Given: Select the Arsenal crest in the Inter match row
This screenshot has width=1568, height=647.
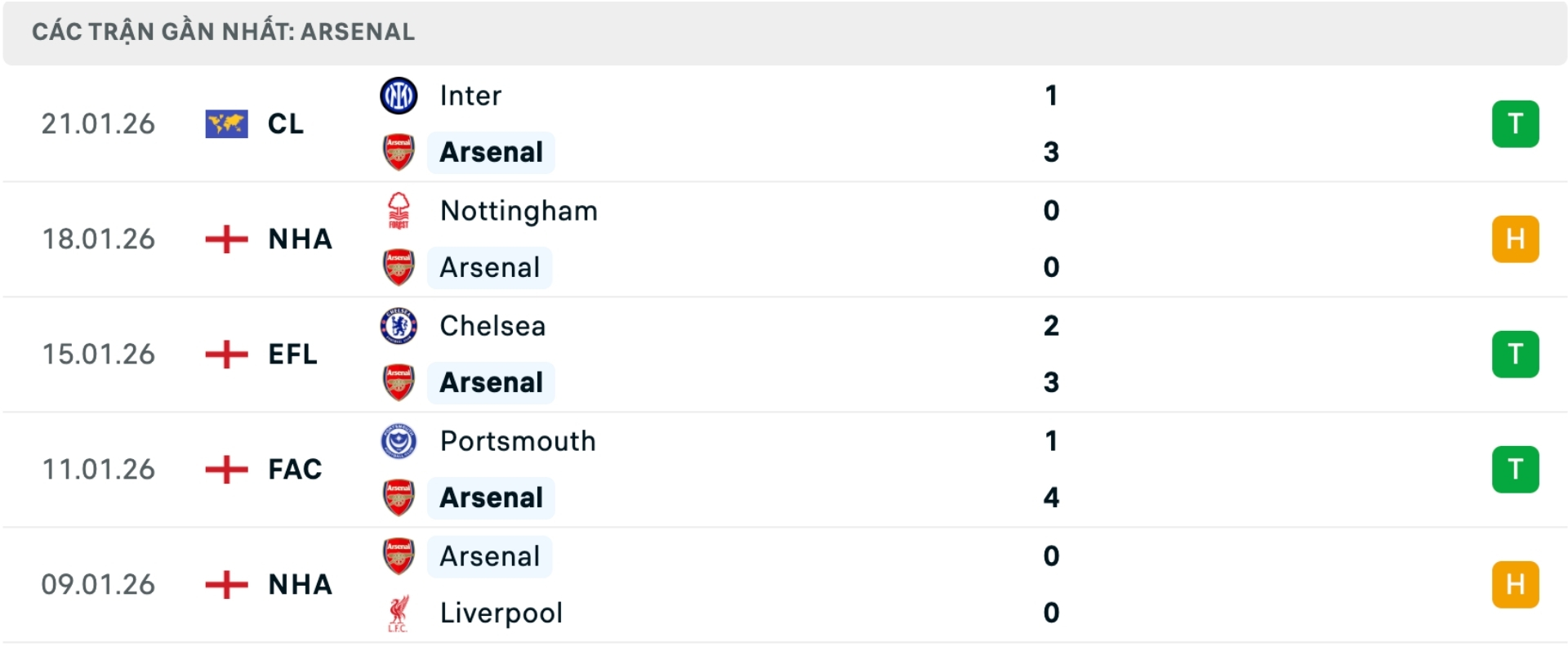Looking at the screenshot, I should click(399, 152).
